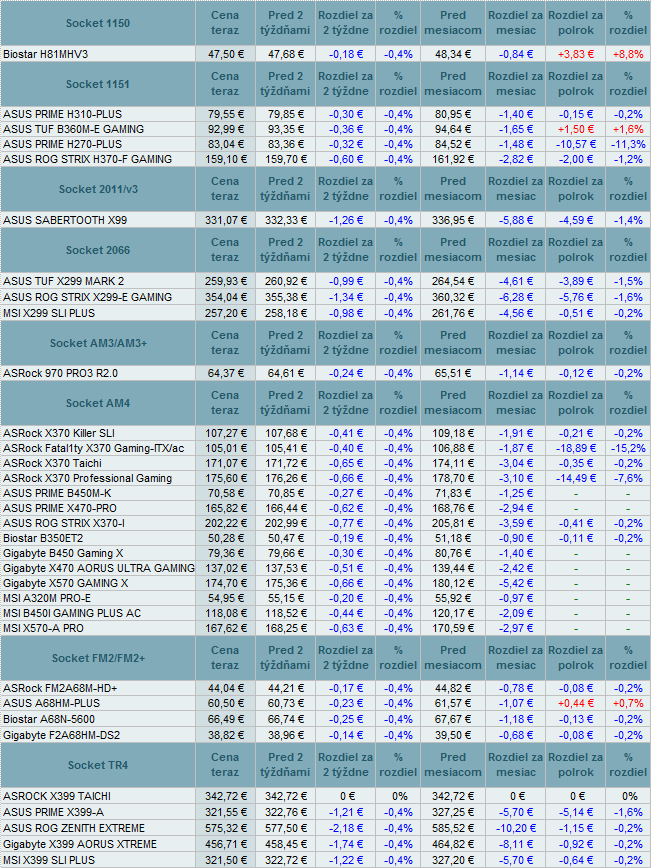Image resolution: width=651 pixels, height=868 pixels.
Task: Click the red +1,50 € half-year difference
Action: (x=576, y=129)
